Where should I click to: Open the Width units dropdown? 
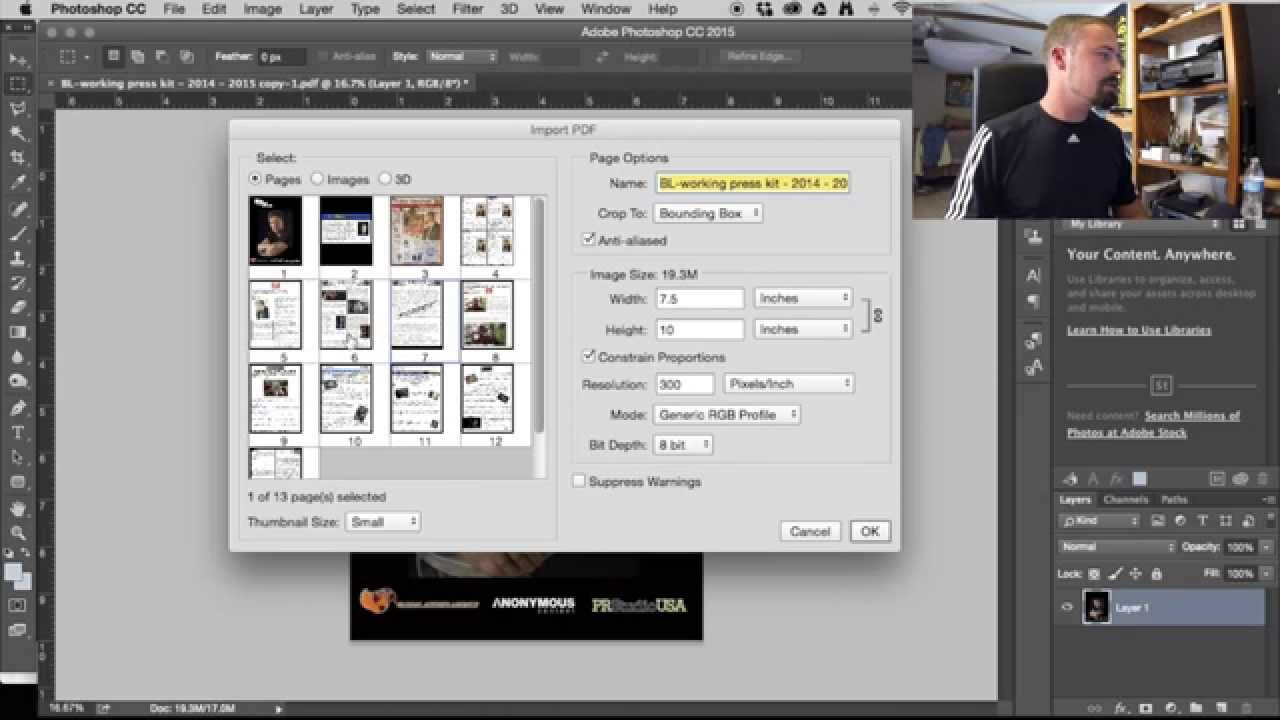[803, 298]
